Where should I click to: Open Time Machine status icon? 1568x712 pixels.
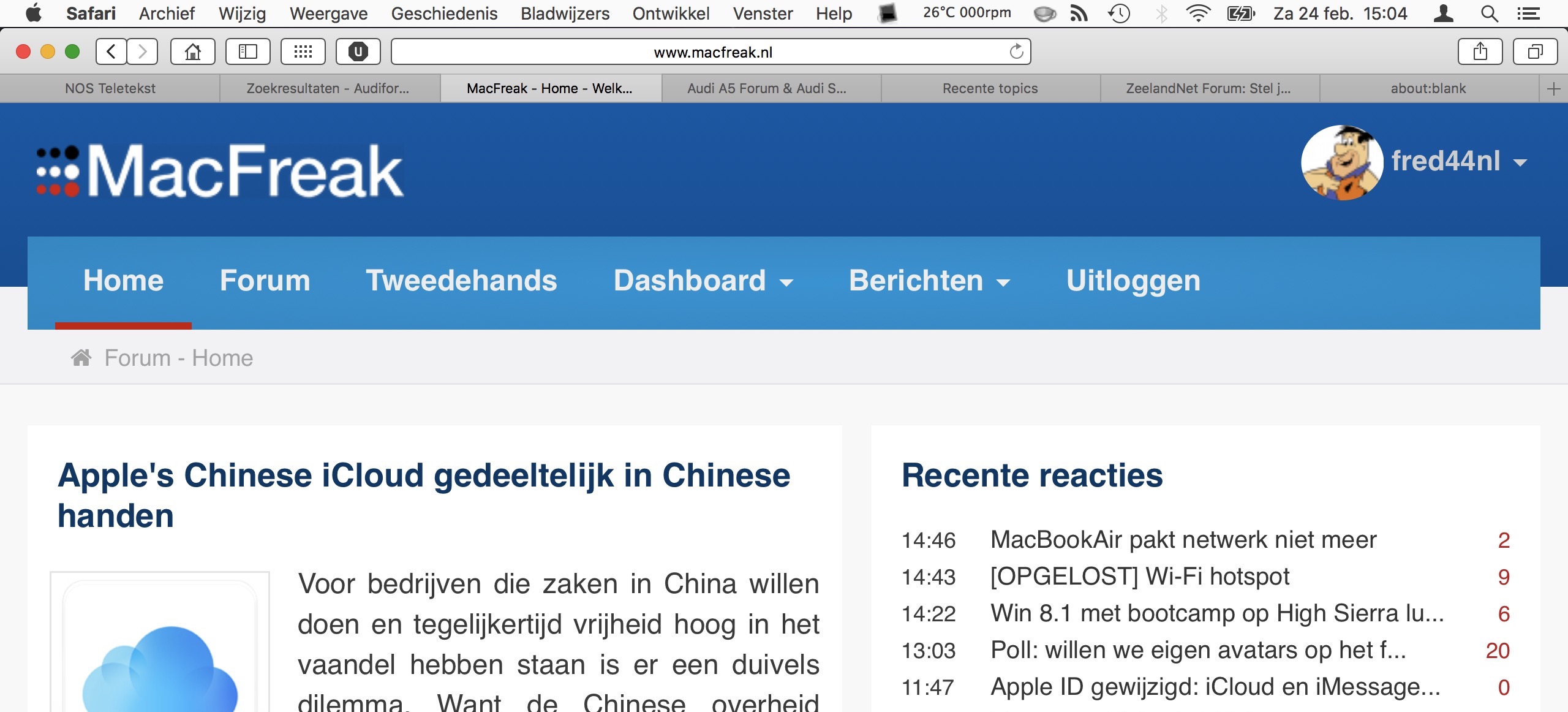point(1120,13)
